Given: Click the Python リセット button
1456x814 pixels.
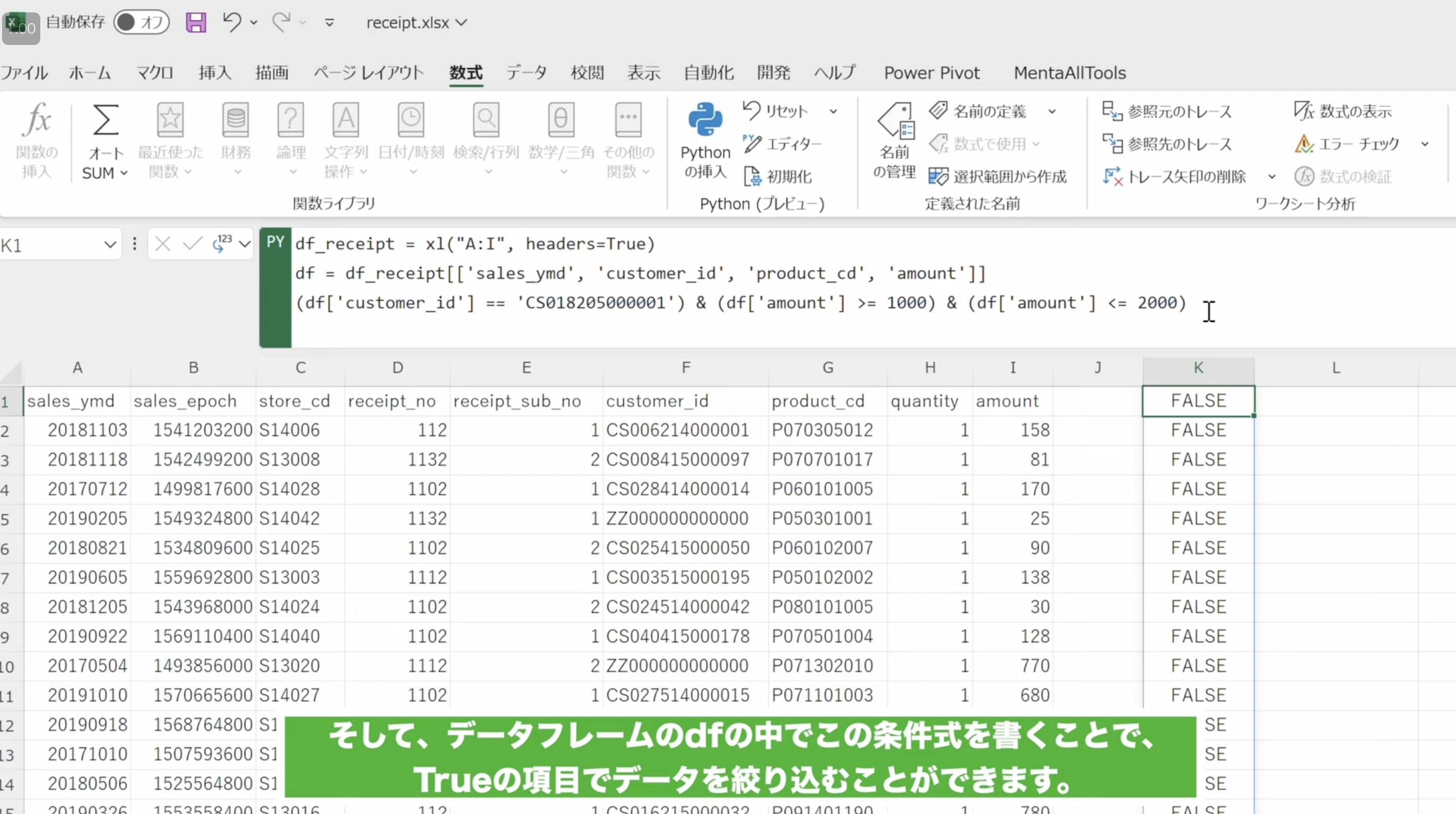Looking at the screenshot, I should pyautogui.click(x=776, y=111).
